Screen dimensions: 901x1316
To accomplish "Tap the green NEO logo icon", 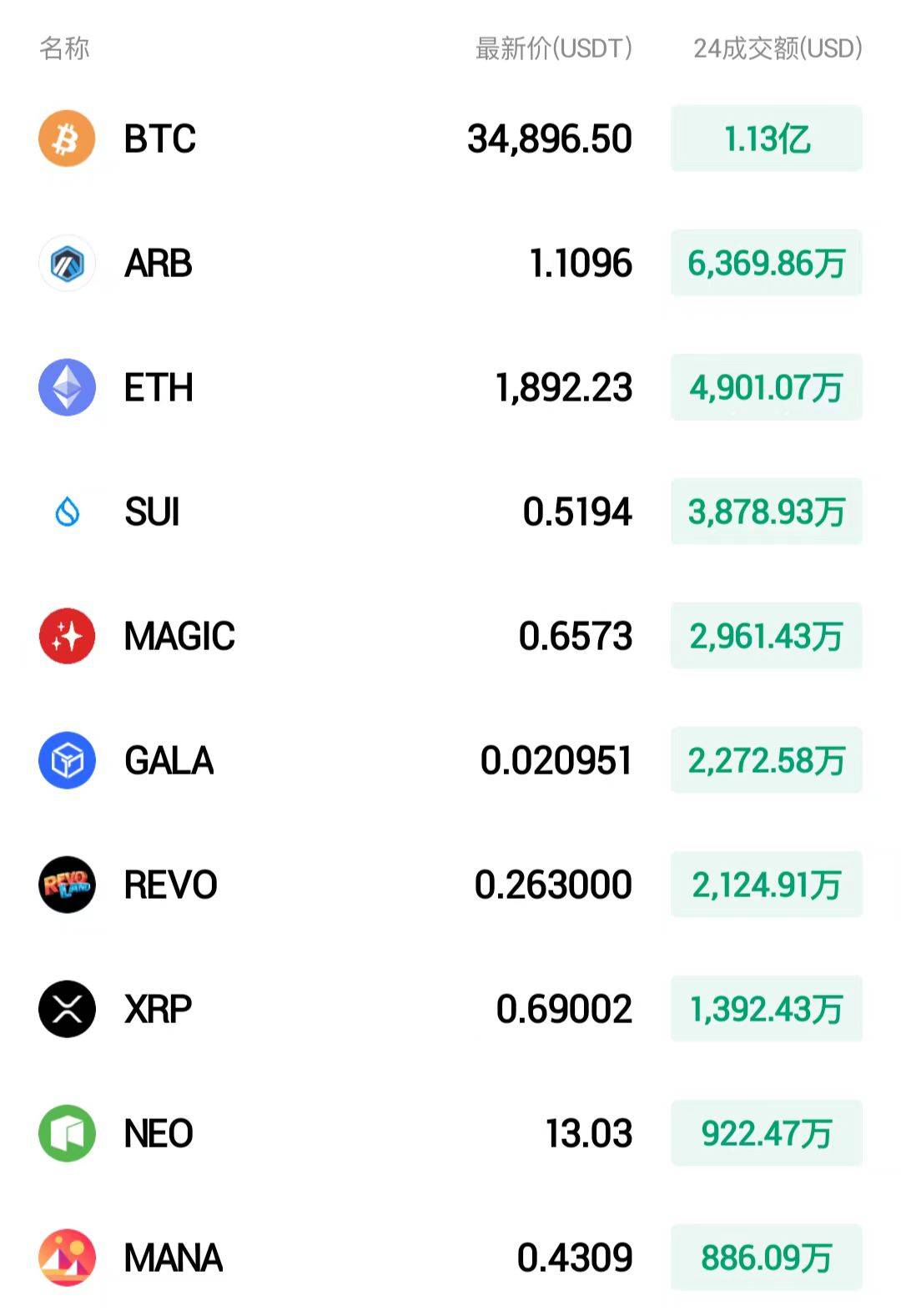I will (x=67, y=1133).
